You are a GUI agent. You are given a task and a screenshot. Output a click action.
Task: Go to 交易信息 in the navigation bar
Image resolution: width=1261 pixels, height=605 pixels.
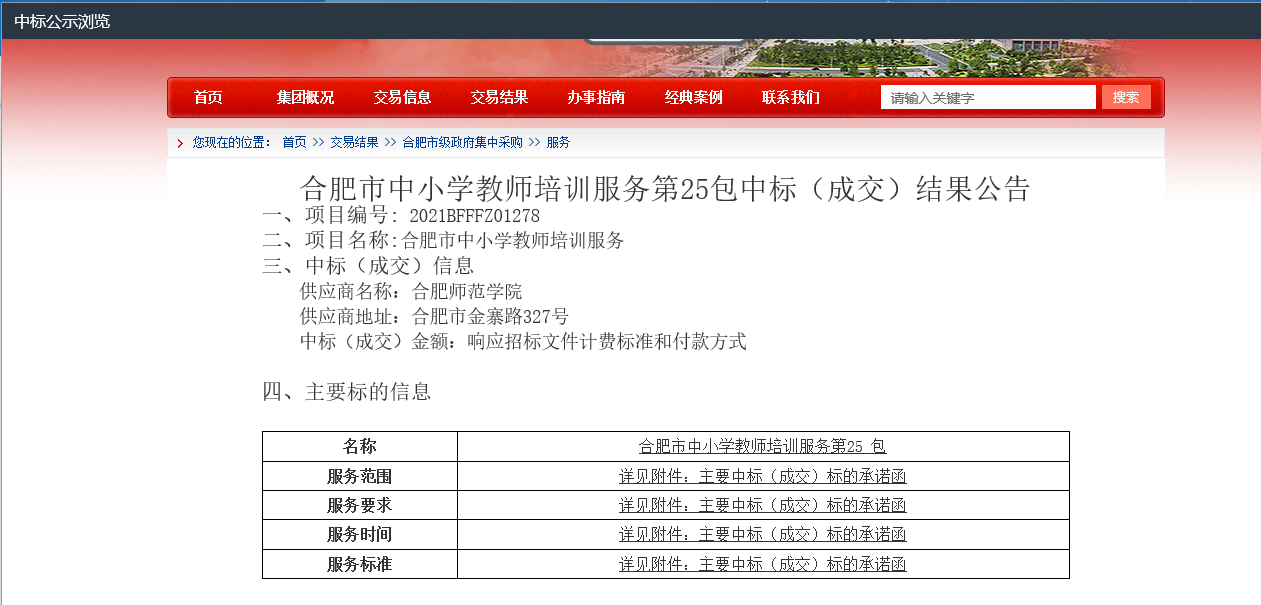[402, 98]
